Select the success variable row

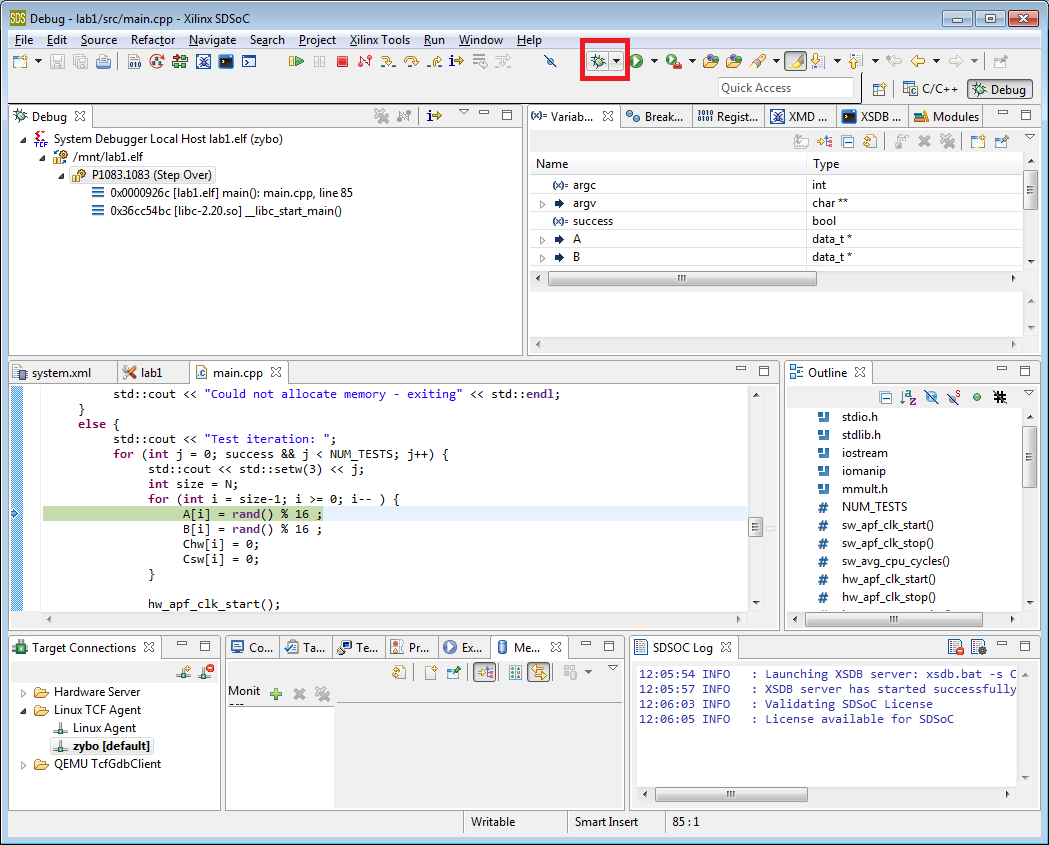click(776, 221)
